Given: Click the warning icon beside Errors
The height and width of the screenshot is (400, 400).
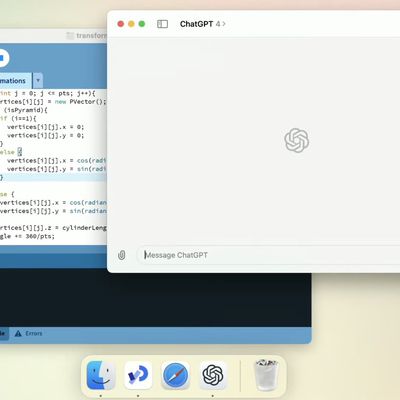Looking at the screenshot, I should pos(18,333).
